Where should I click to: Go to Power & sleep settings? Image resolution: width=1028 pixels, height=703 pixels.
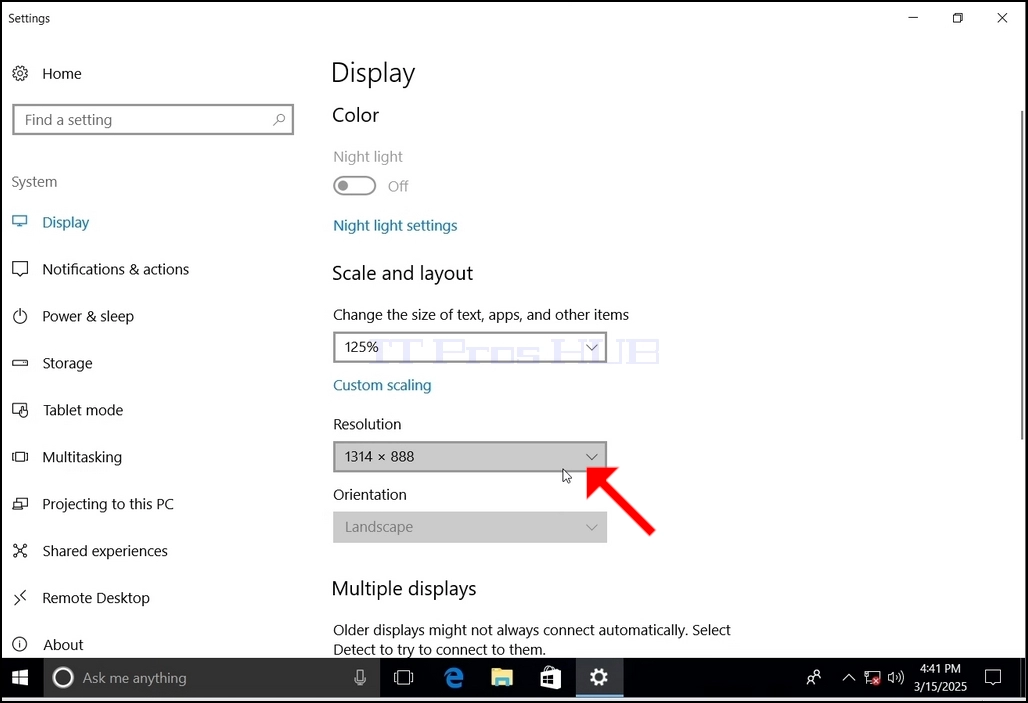point(88,316)
